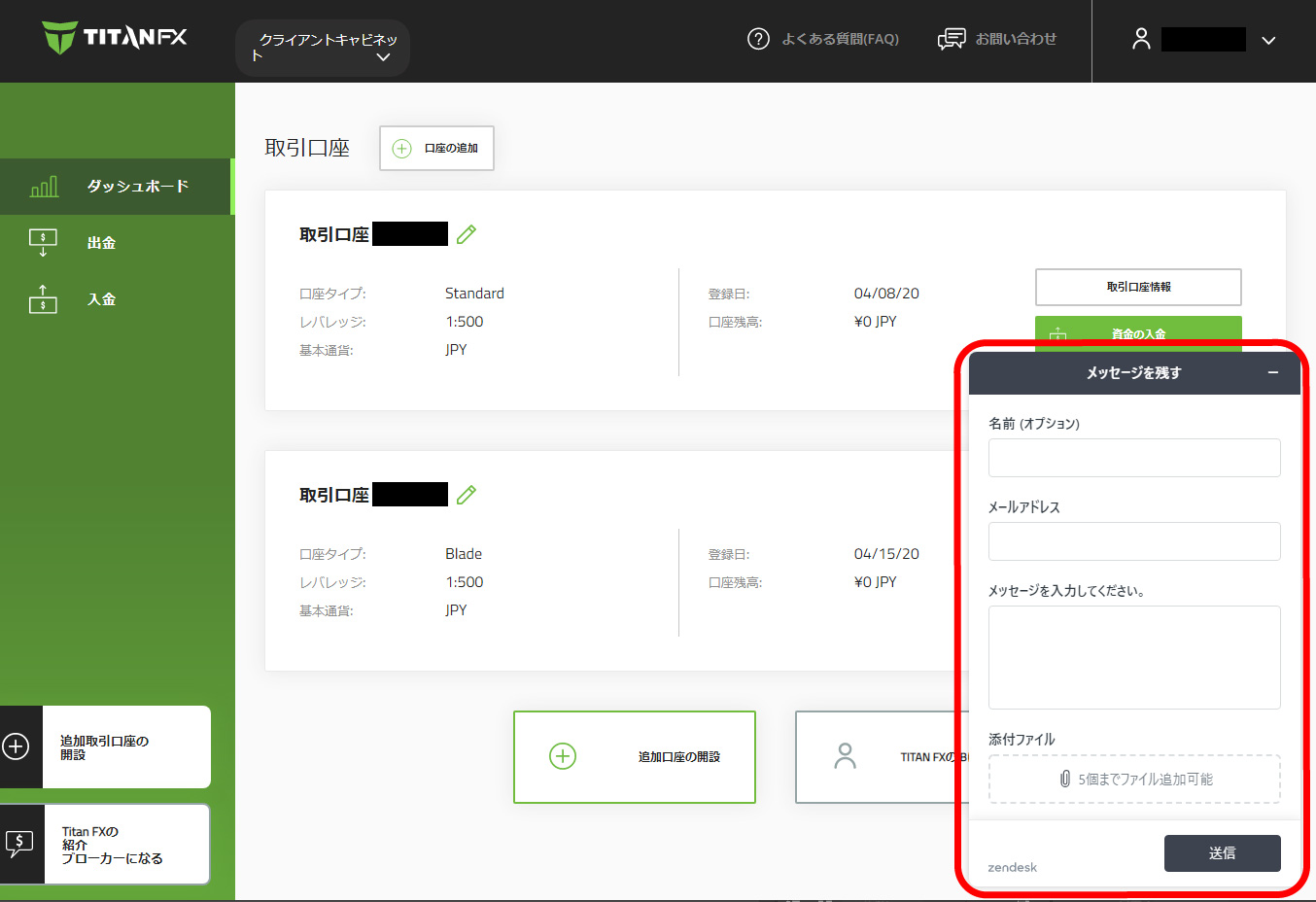1316x902 pixels.
Task: Click plus icon beside 追加取引口座の開設
Action: pyautogui.click(x=16, y=746)
